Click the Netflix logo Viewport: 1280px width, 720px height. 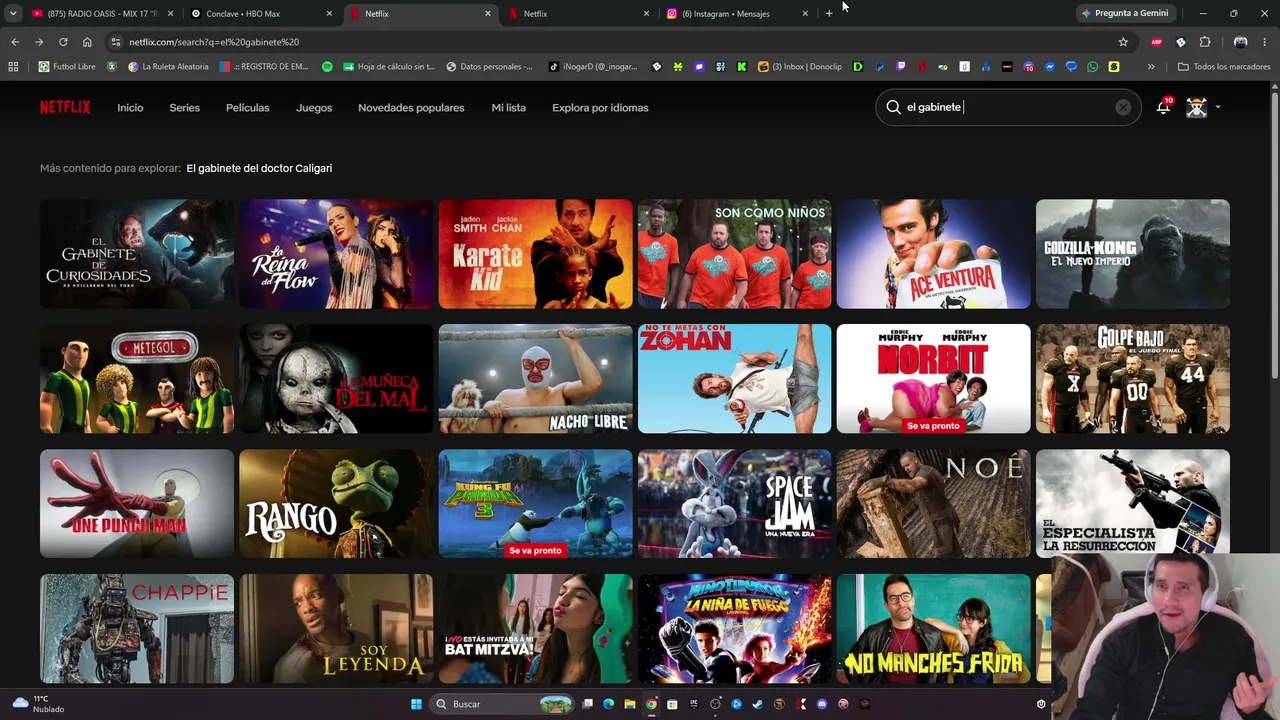65,107
